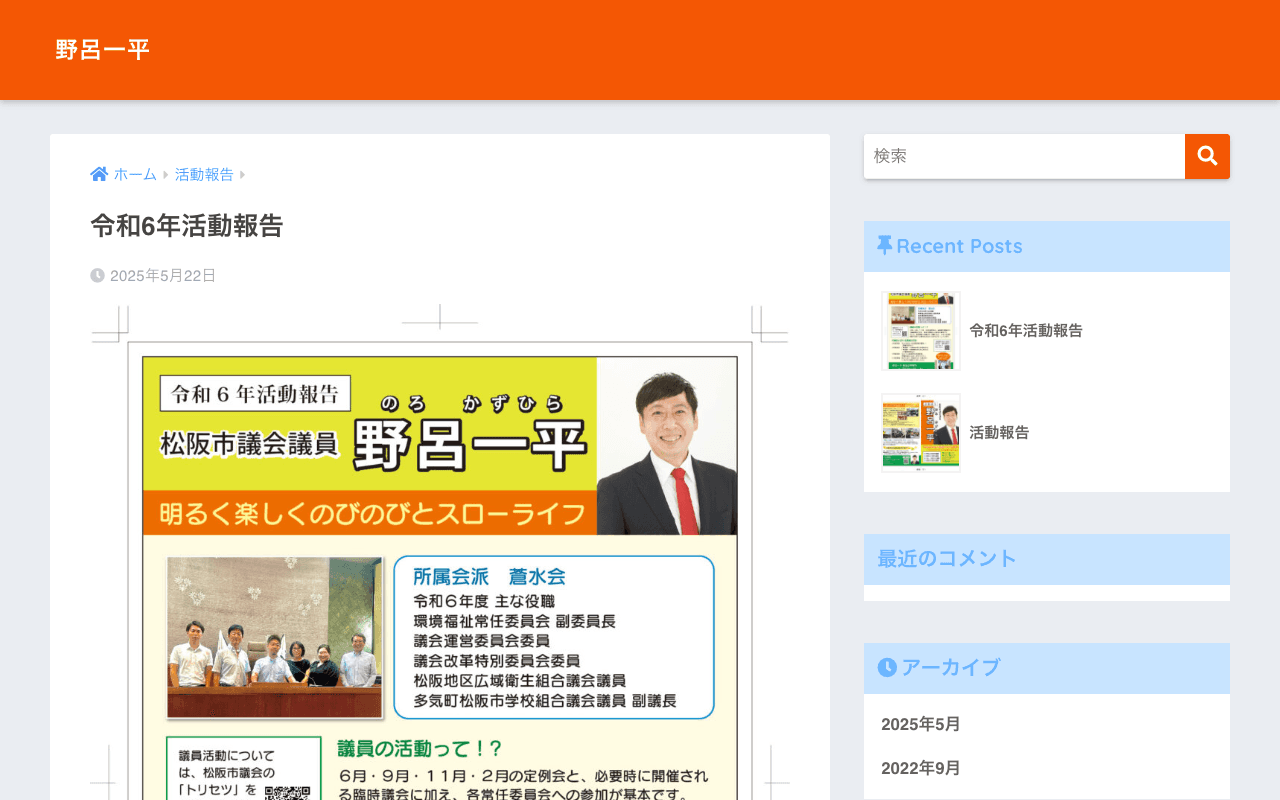Click the 2025年5月22日 post date
The image size is (1280, 800).
pyautogui.click(x=163, y=275)
